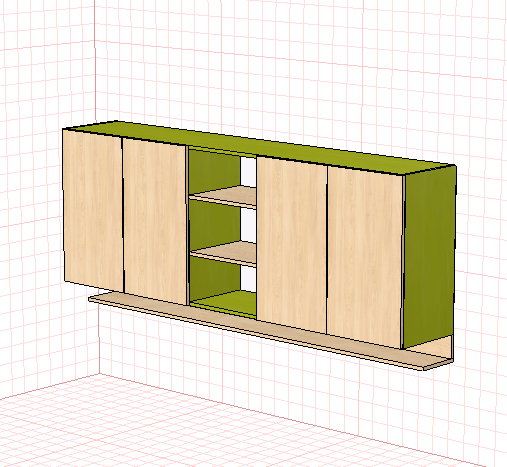This screenshot has height=467, width=507.
Task: Select the green top panel of cabinet
Action: [260, 147]
